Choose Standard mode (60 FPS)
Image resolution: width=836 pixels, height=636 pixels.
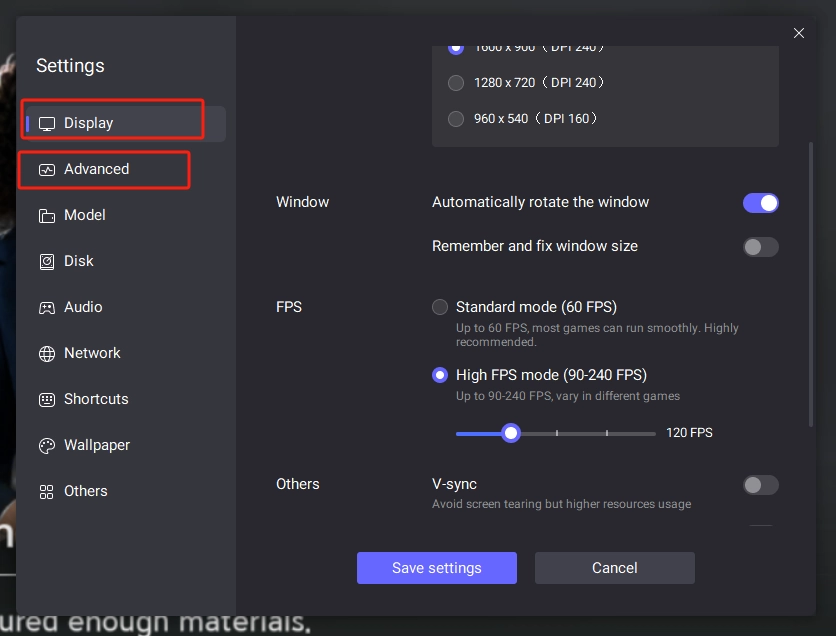(439, 307)
